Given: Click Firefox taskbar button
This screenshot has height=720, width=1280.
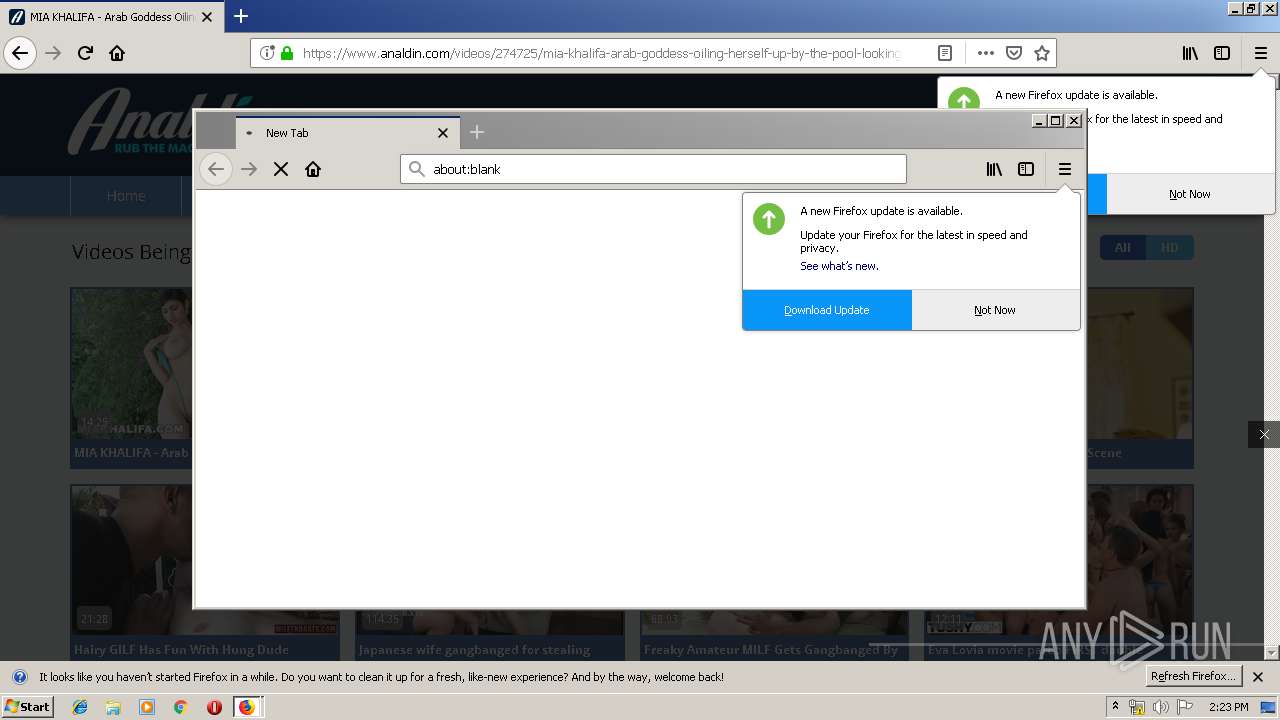Looking at the screenshot, I should coord(247,707).
